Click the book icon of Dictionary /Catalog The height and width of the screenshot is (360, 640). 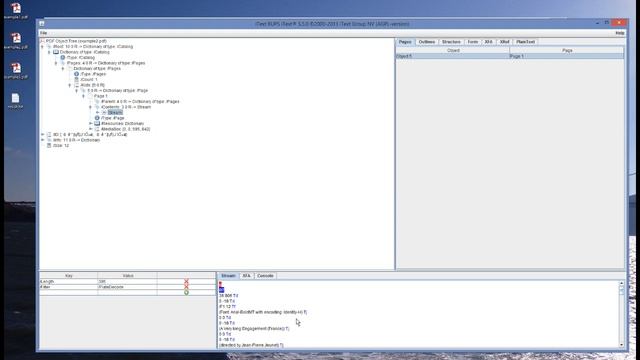click(56, 52)
